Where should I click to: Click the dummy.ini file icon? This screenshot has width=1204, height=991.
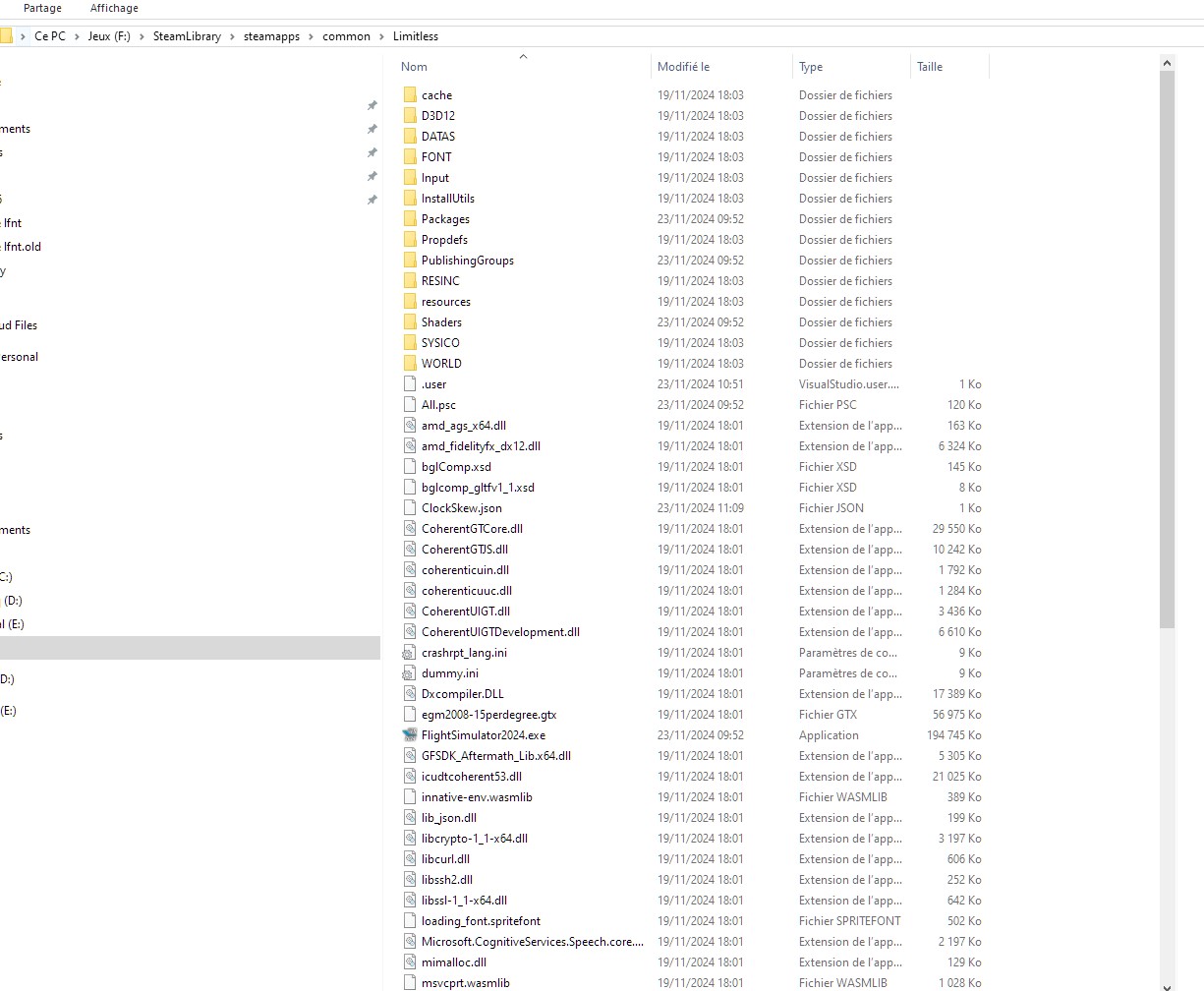[410, 673]
